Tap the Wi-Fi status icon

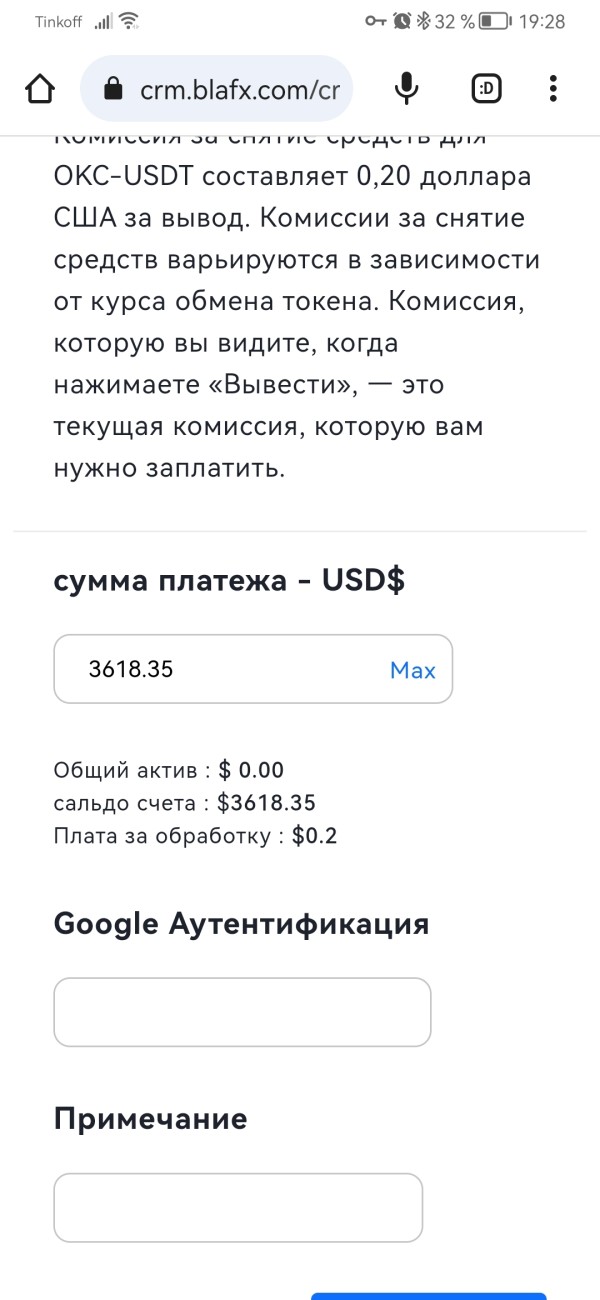point(130,21)
